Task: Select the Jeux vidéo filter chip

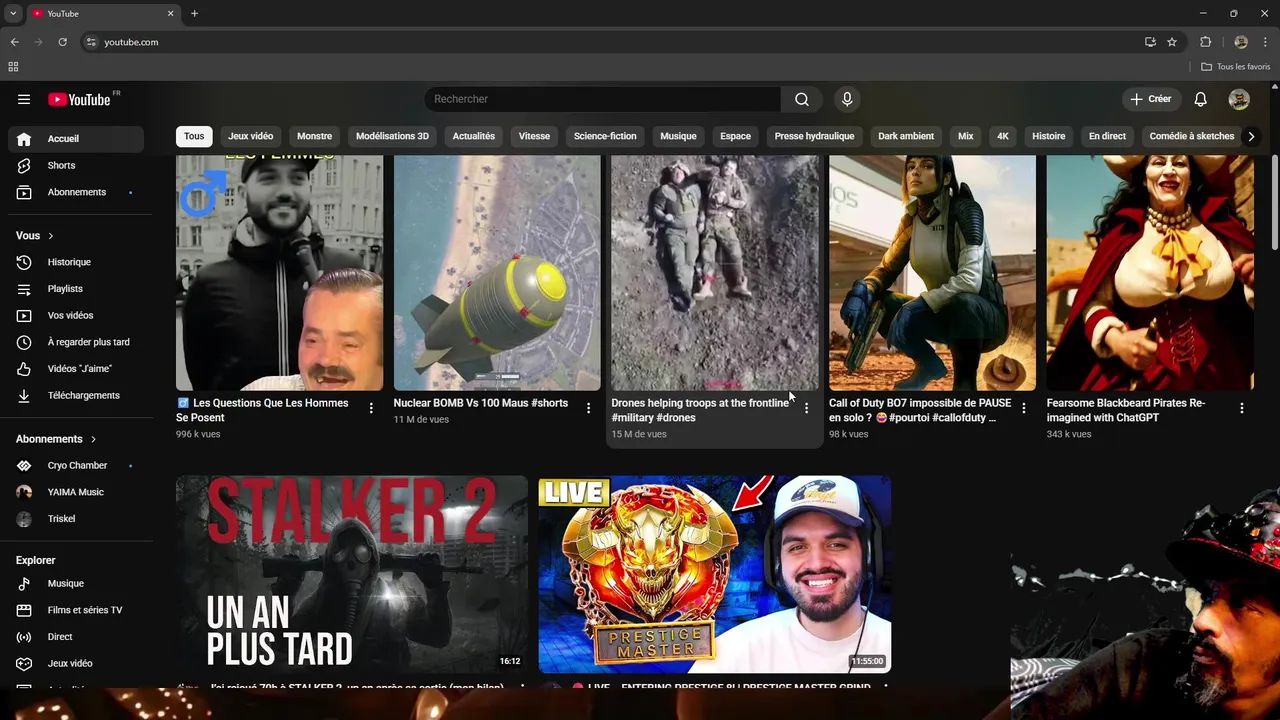Action: (x=250, y=136)
